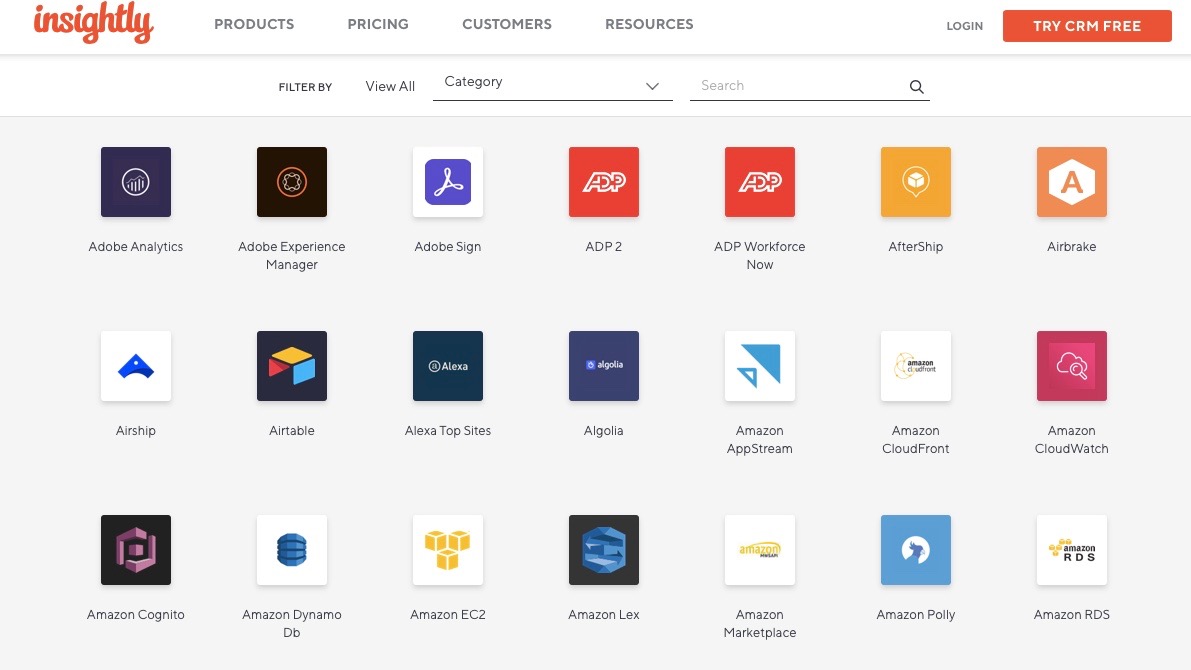Click the "Algolia" label
The height and width of the screenshot is (670, 1191).
pyautogui.click(x=604, y=431)
